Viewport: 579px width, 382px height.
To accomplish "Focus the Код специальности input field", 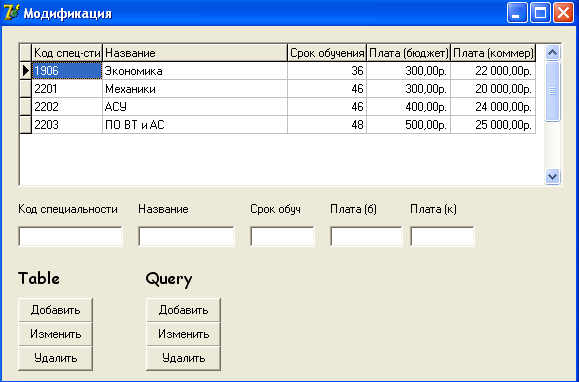I will [70, 236].
